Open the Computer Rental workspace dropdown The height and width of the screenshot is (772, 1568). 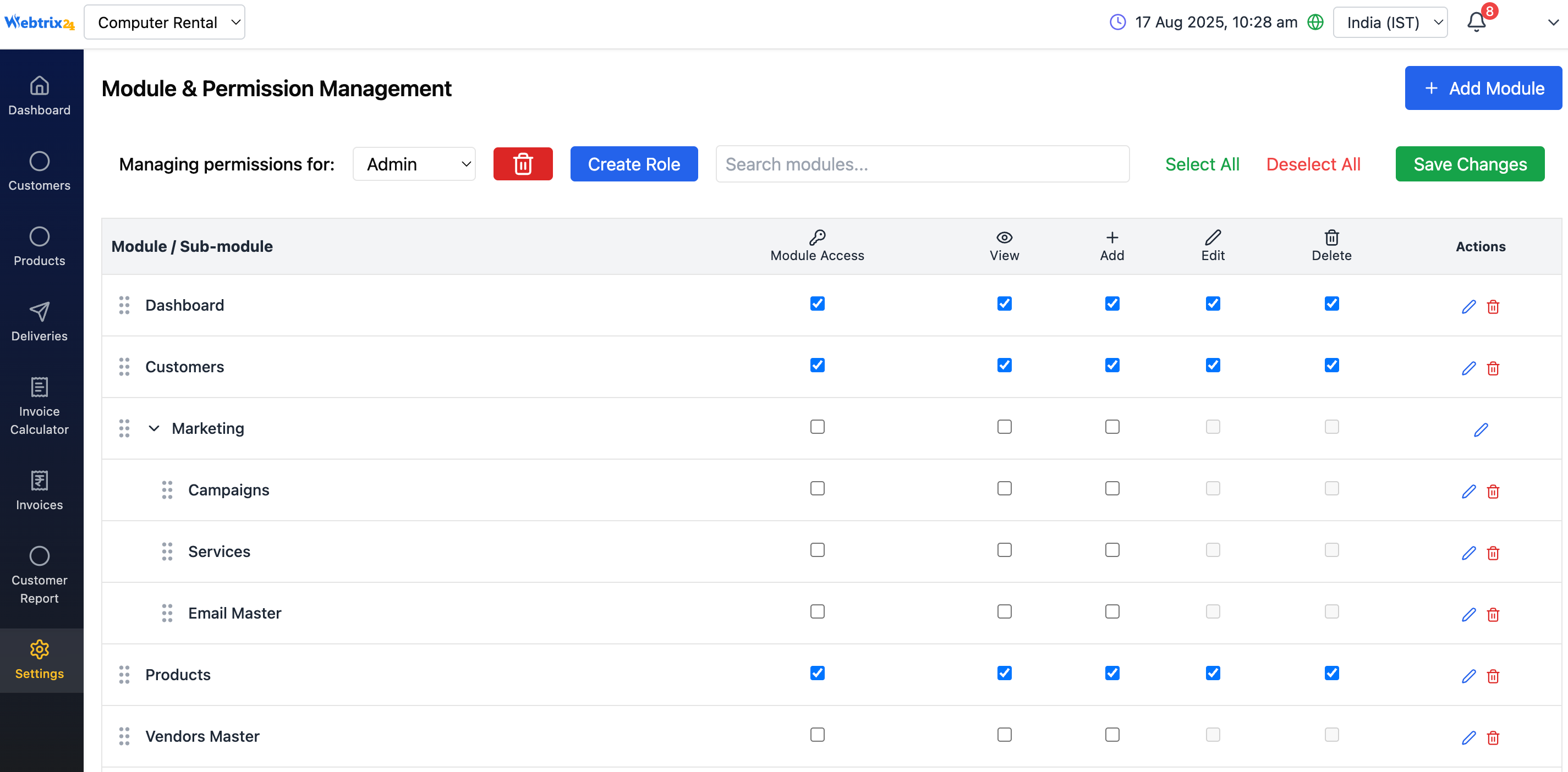(165, 23)
